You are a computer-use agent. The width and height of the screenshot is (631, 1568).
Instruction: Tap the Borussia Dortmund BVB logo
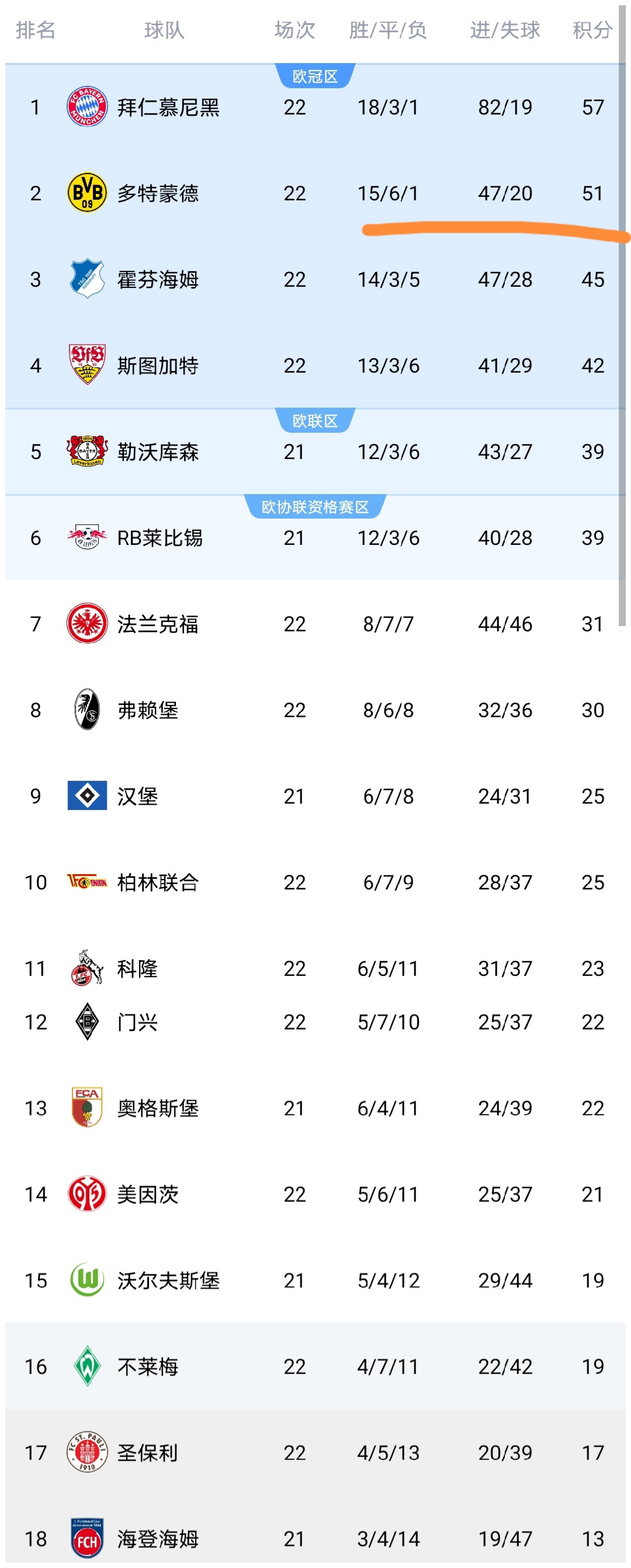click(x=87, y=192)
